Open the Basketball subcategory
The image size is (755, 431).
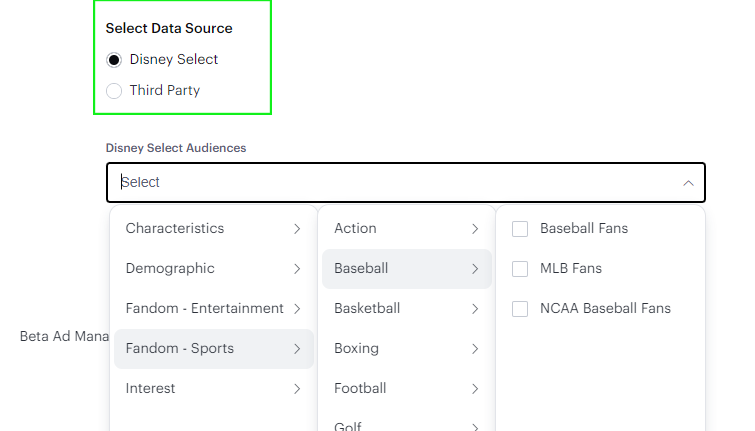tap(407, 309)
